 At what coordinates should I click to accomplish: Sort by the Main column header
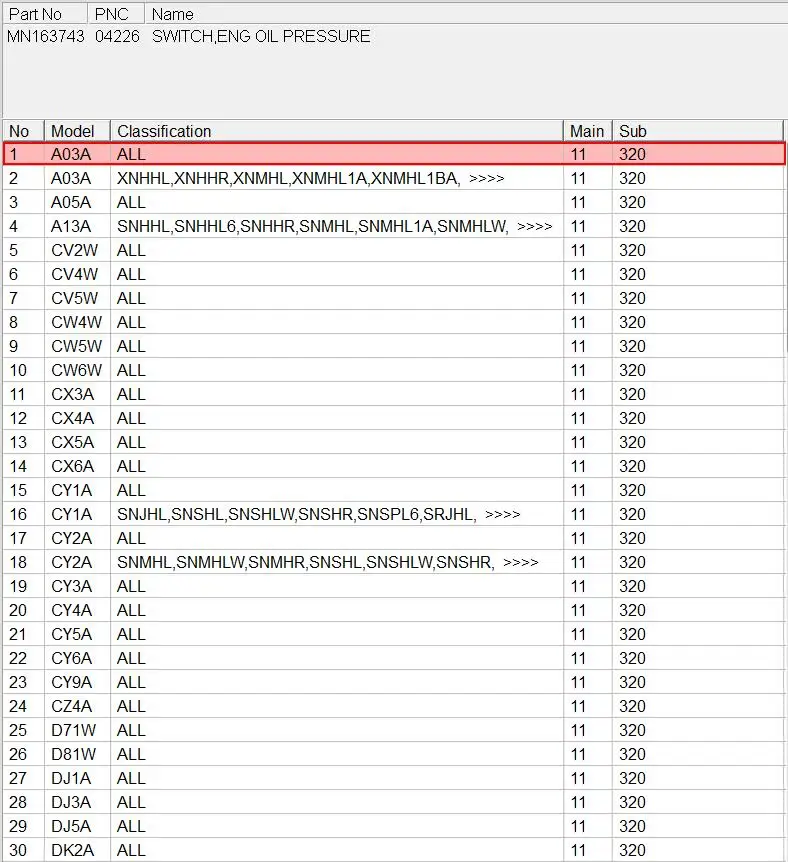[588, 131]
